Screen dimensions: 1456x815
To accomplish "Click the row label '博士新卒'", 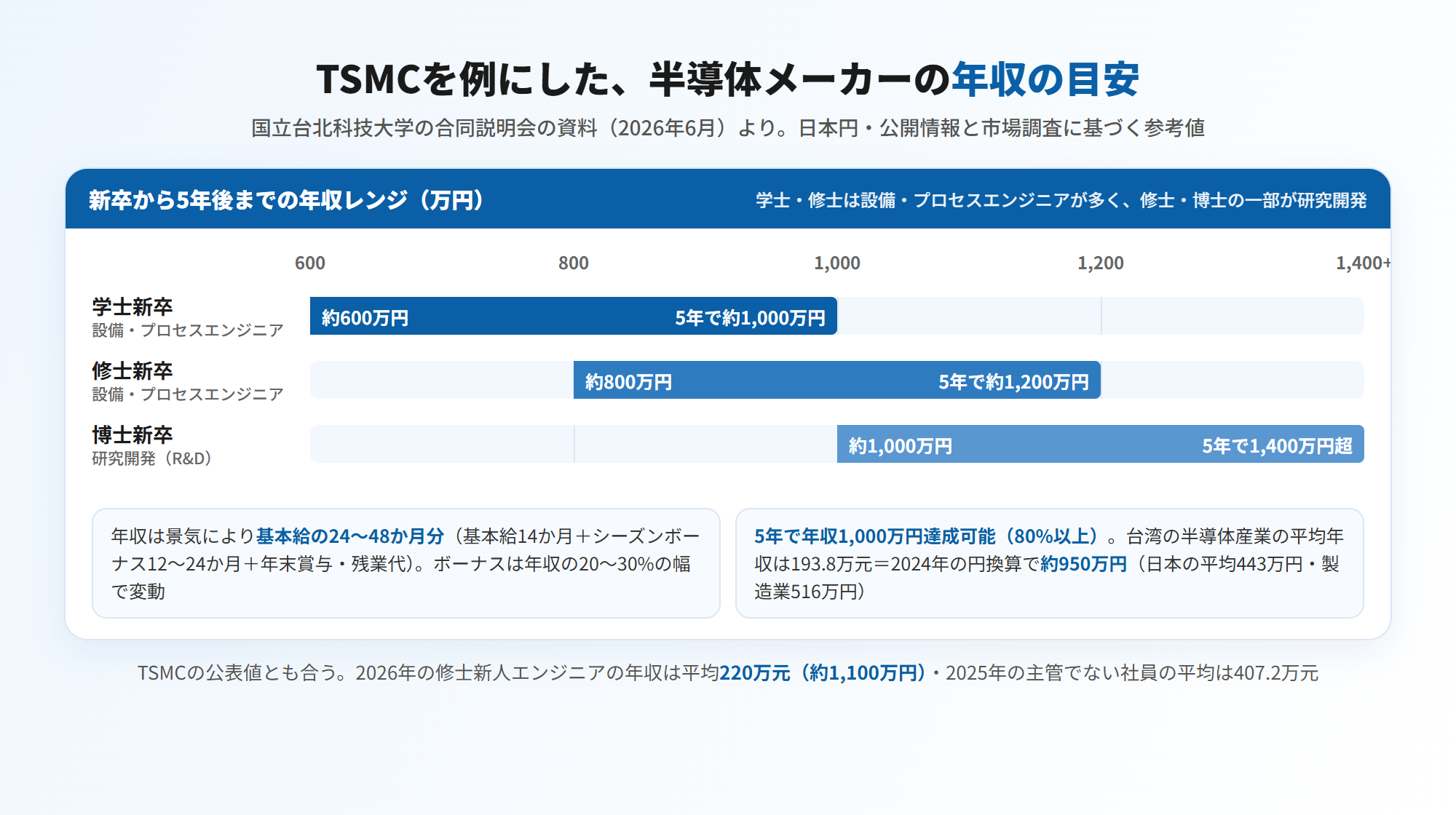I will 132,434.
